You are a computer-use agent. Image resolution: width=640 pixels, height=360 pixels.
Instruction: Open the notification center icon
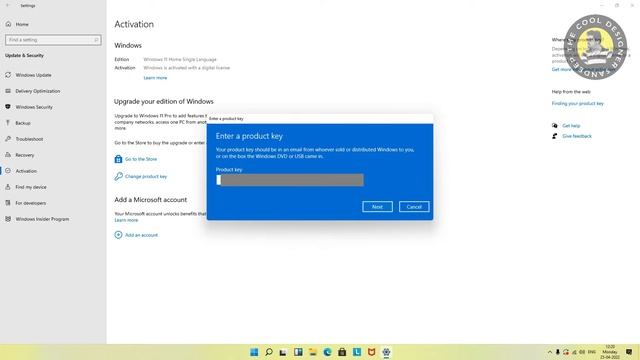[629, 352]
